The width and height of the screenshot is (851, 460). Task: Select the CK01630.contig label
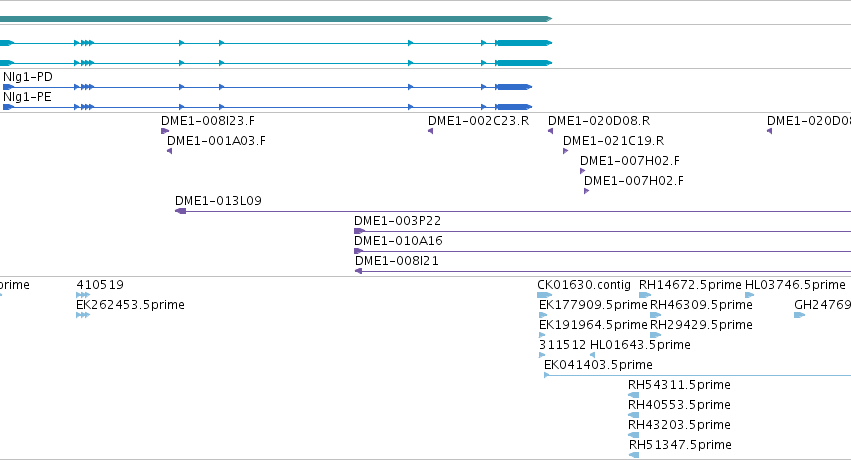click(x=584, y=285)
